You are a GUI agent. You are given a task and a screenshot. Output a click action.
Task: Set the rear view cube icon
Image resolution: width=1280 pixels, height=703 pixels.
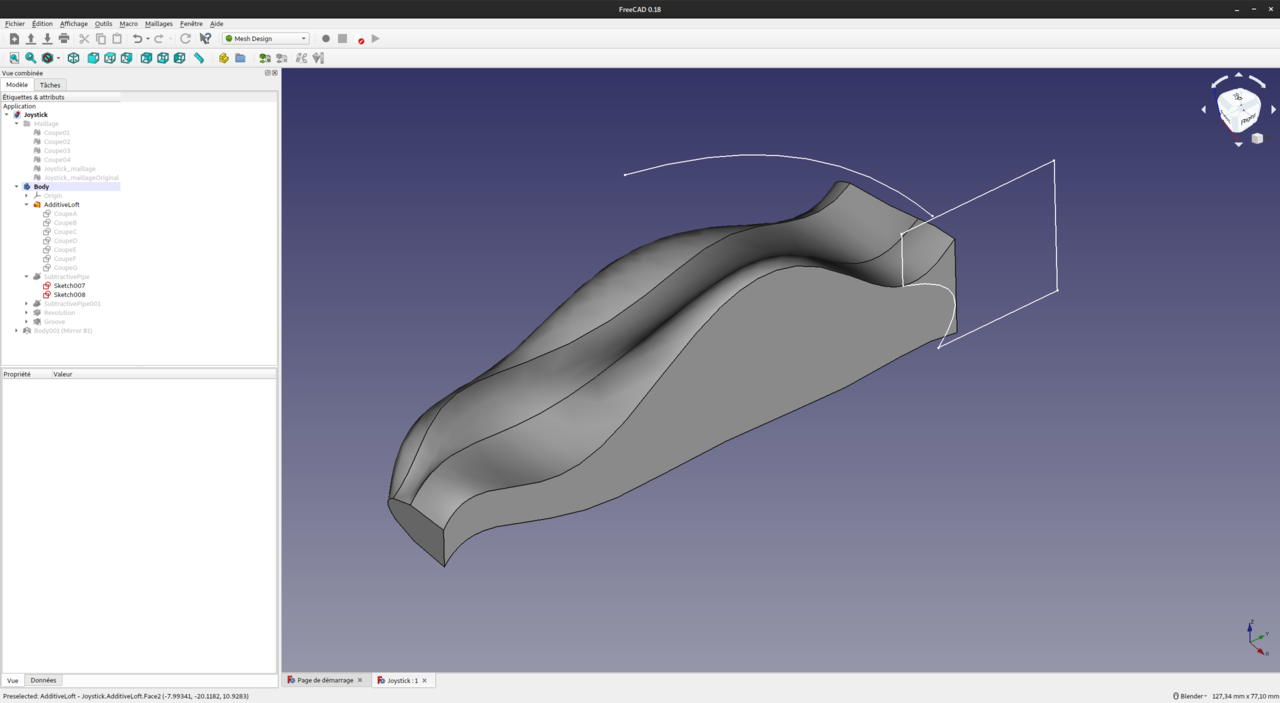click(146, 58)
